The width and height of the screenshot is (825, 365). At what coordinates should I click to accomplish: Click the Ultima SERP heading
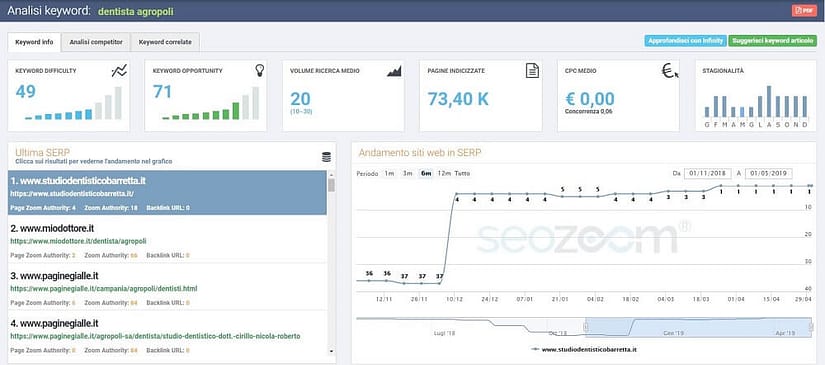coord(43,152)
